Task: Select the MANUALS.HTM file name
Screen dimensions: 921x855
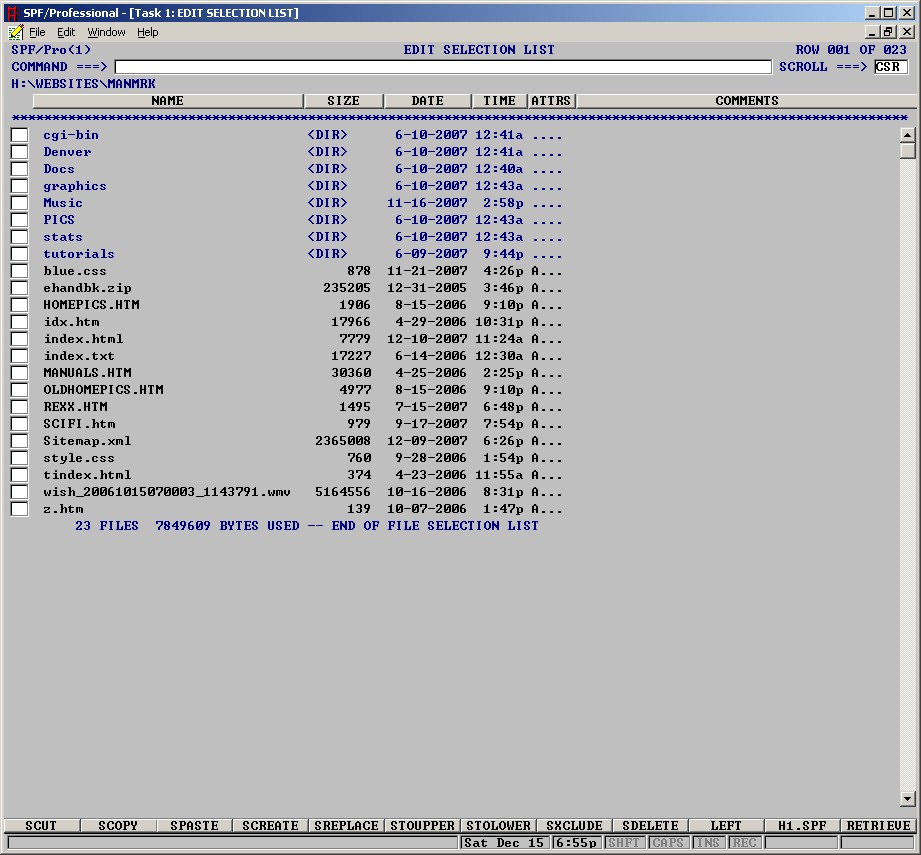Action: pos(88,373)
